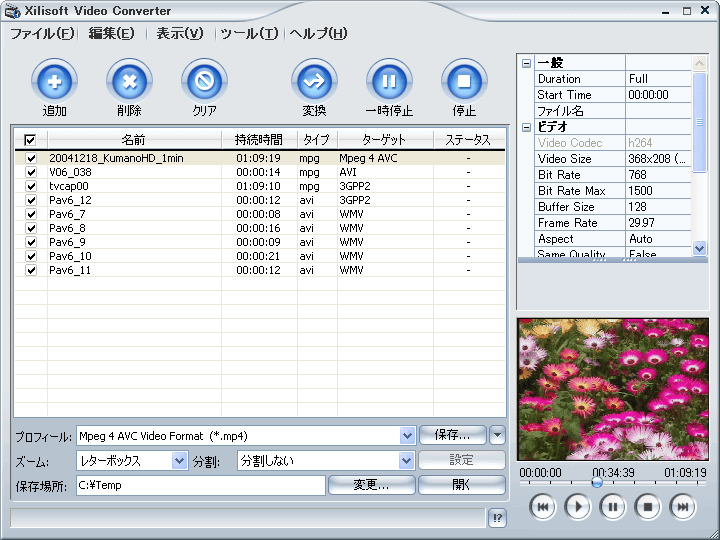Sort list by ターゲット column header
This screenshot has height=540, width=720.
click(x=385, y=140)
